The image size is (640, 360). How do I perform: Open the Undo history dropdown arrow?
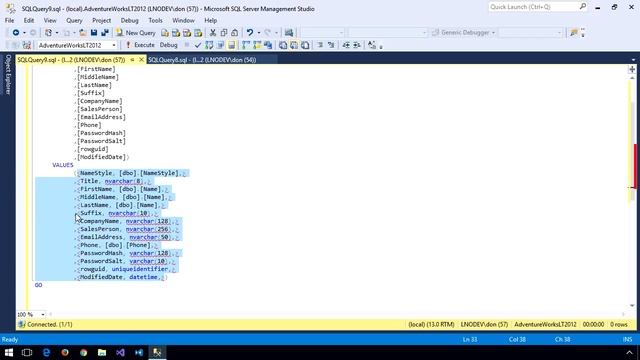coord(258,33)
